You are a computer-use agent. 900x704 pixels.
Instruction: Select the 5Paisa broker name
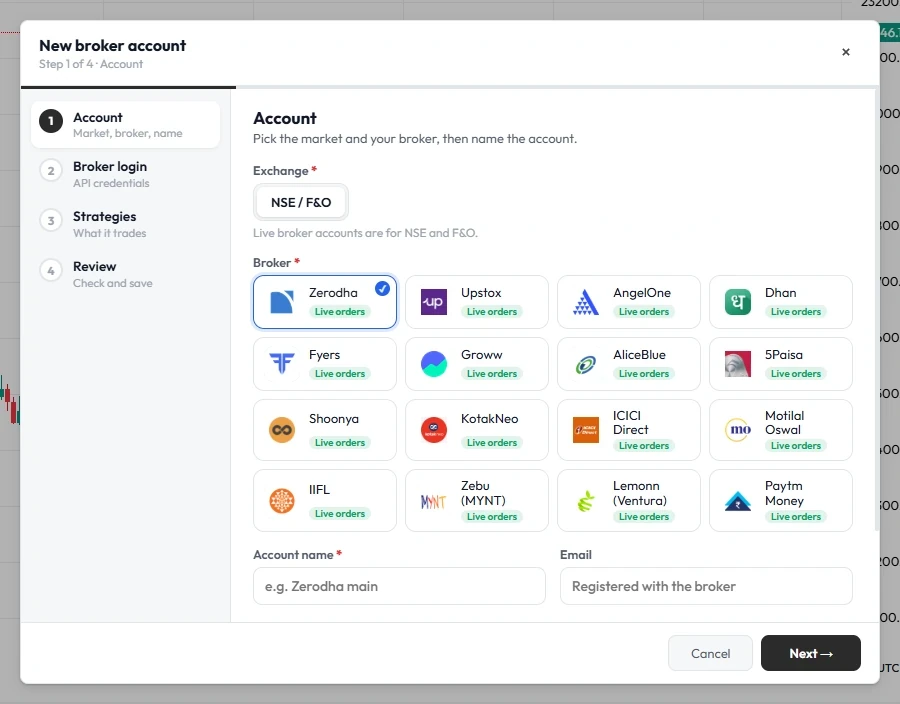(x=784, y=355)
